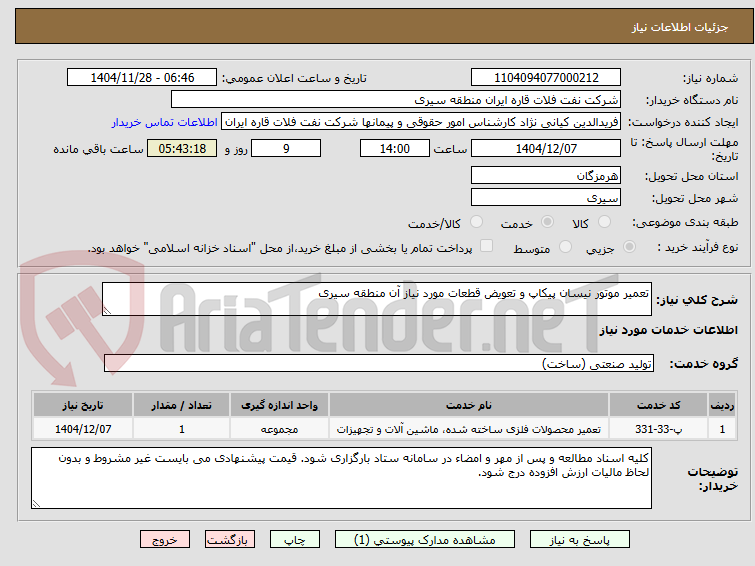Click the استان هرمزگان field

tap(546, 175)
